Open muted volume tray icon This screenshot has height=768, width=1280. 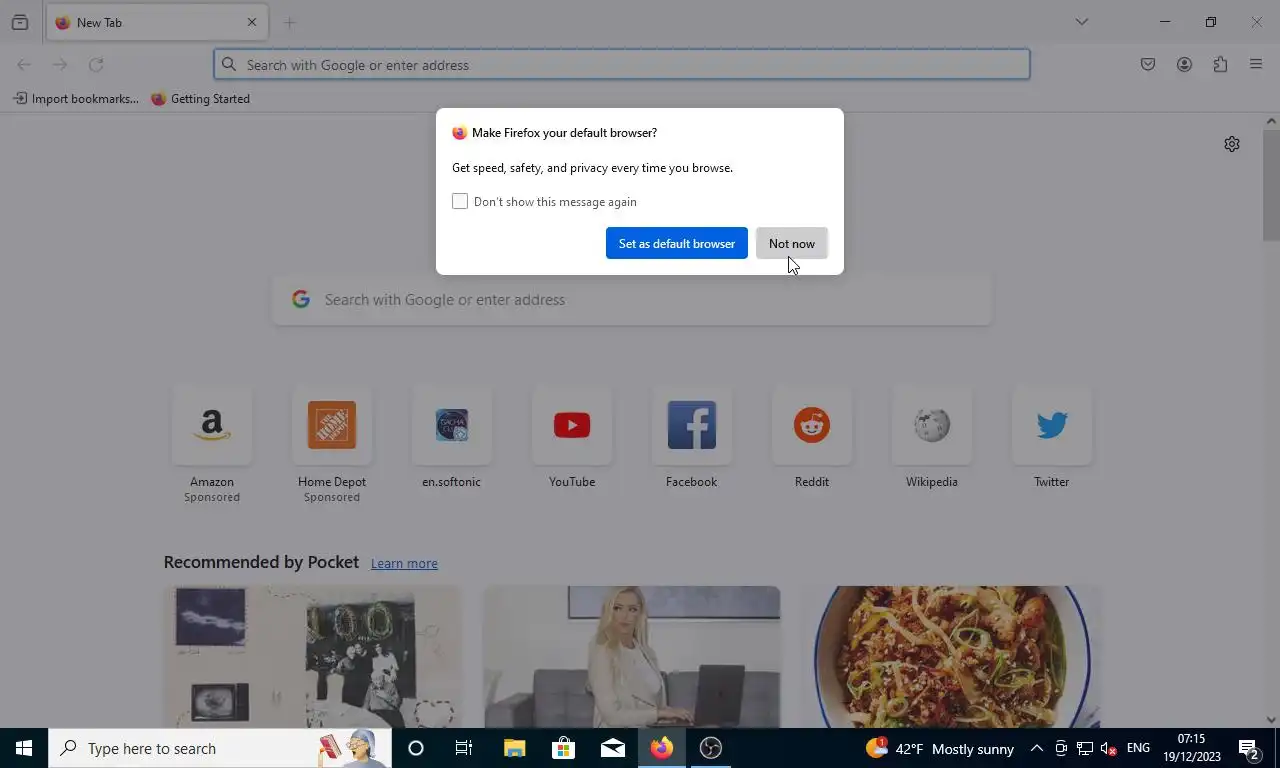pyautogui.click(x=1108, y=748)
